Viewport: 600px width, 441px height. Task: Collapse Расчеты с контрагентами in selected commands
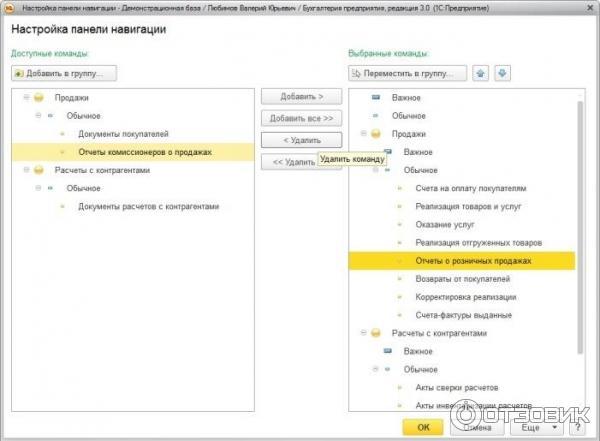360,333
